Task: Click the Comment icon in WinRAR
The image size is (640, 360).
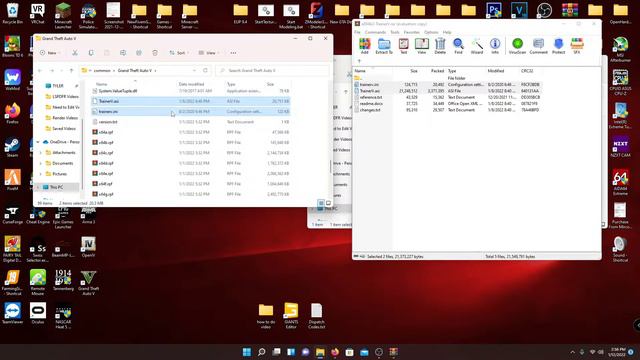Action: point(538,46)
